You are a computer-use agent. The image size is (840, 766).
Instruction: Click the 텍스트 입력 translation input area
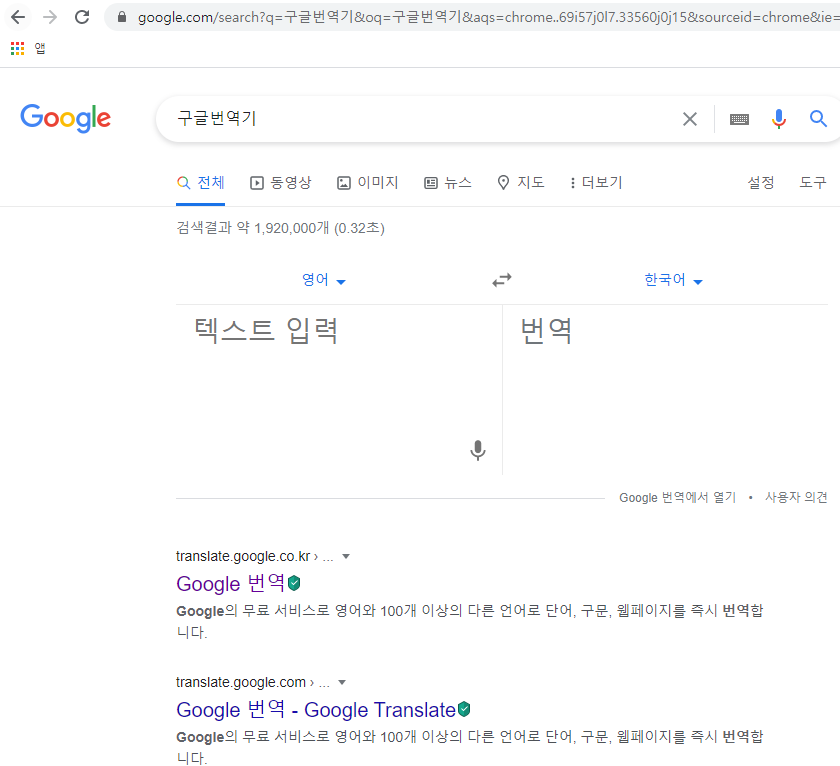(339, 389)
